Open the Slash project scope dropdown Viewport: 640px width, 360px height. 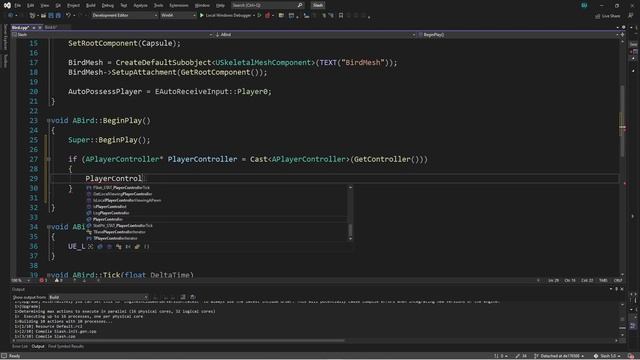tap(112, 35)
